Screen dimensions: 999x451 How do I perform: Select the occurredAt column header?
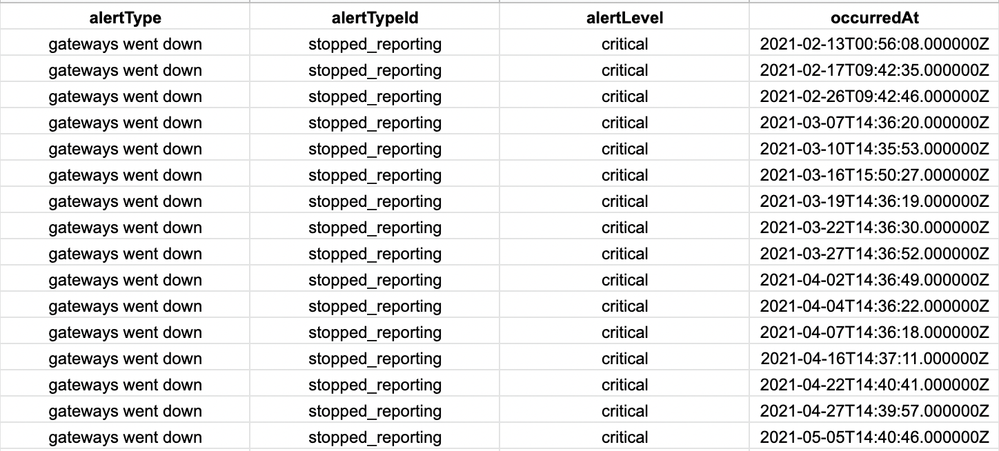[873, 17]
